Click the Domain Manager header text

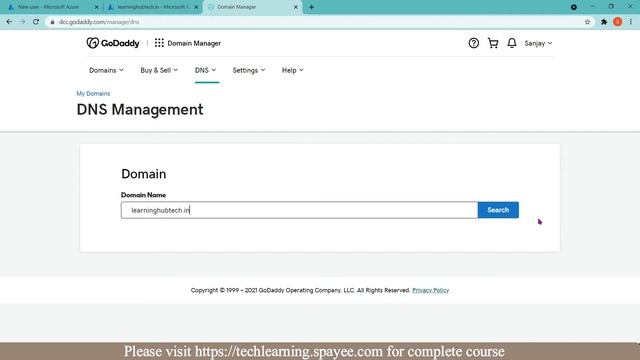click(x=194, y=43)
